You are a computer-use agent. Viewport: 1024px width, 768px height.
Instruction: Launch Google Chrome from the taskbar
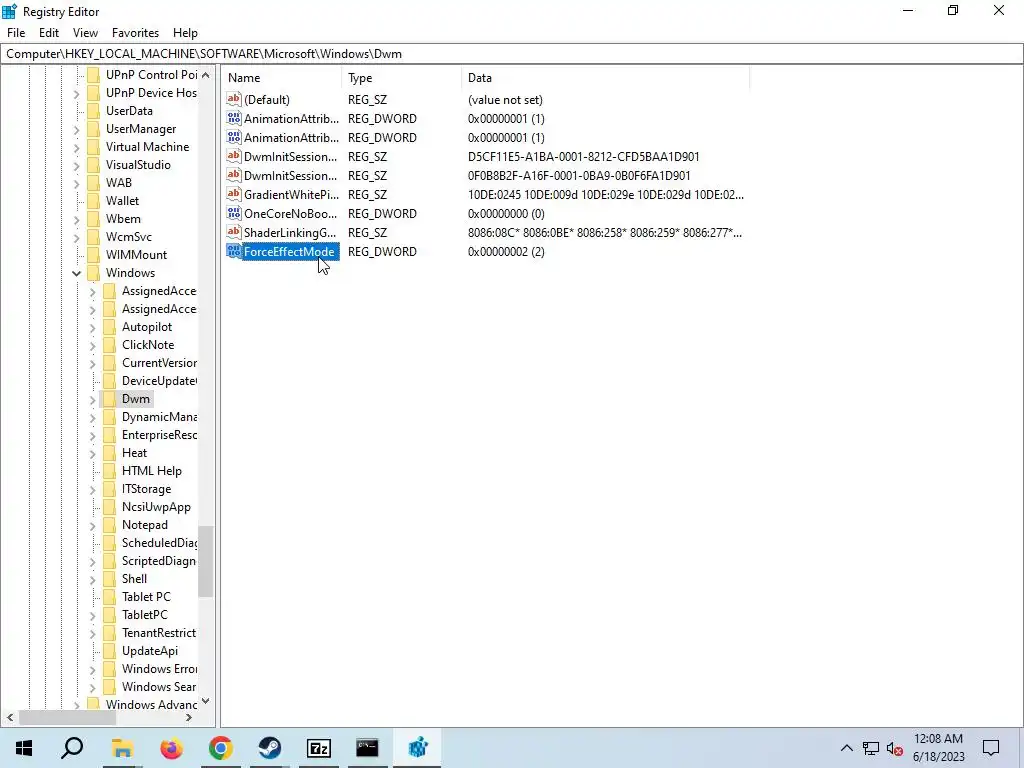coord(221,748)
